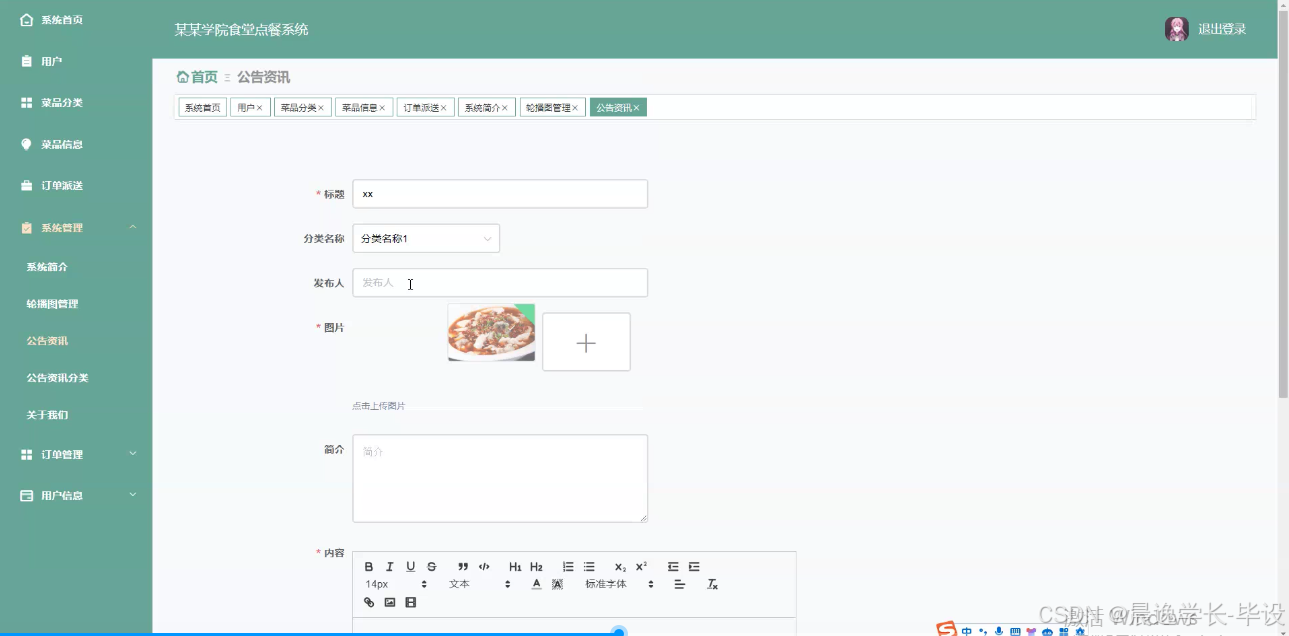Insert a hyperlink in the editor

point(369,602)
